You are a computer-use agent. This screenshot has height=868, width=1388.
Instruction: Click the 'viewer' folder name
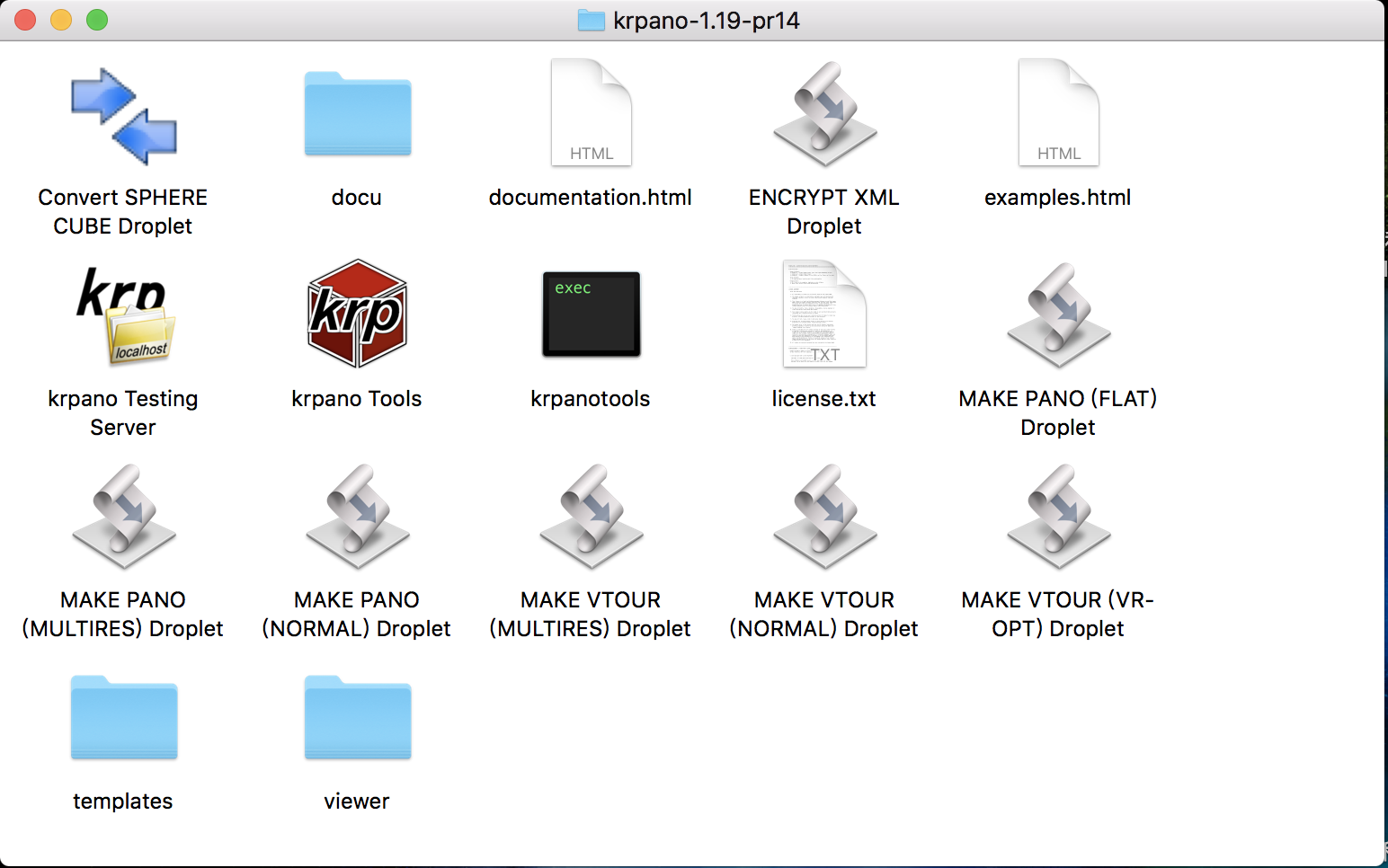point(357,802)
